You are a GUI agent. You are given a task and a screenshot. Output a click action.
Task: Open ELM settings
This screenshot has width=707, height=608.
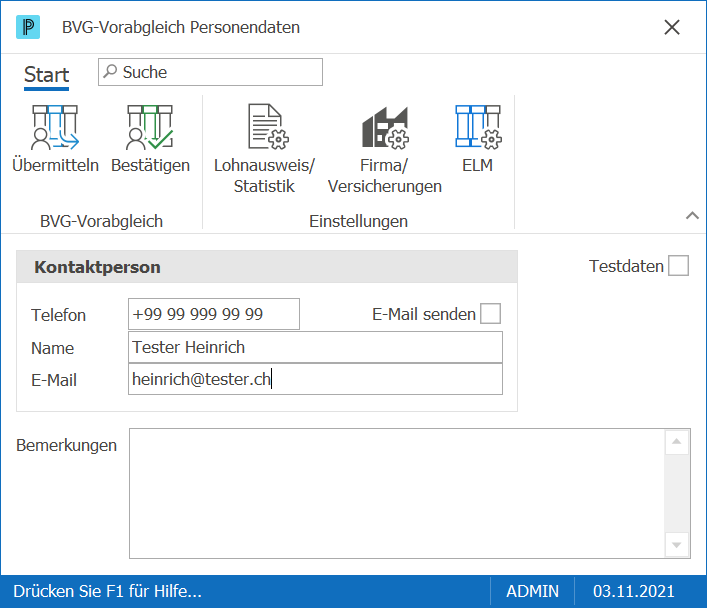point(478,139)
